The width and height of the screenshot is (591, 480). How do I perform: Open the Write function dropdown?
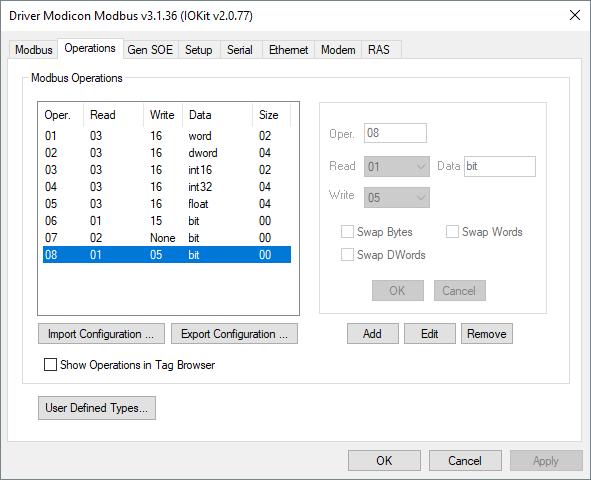click(397, 197)
